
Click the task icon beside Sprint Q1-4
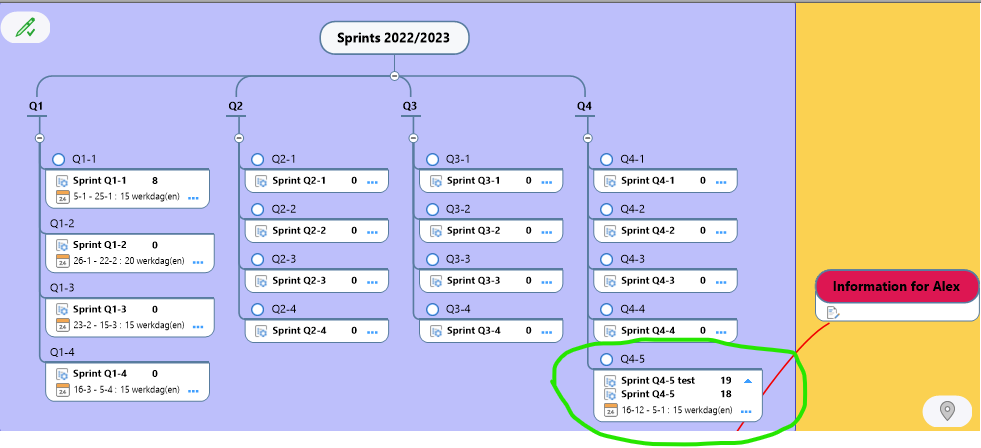pos(63,374)
